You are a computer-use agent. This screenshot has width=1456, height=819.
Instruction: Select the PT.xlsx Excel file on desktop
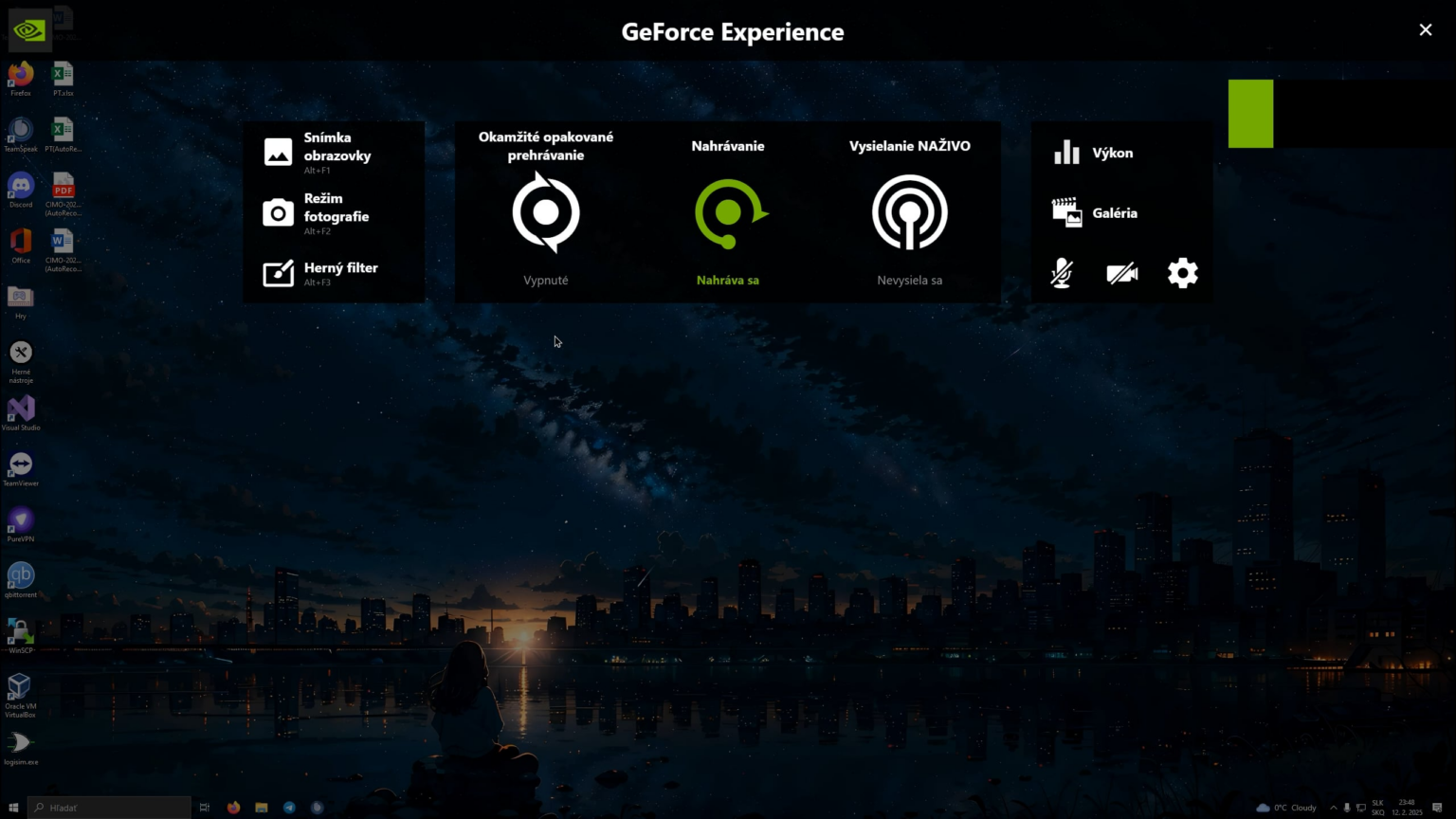(x=63, y=80)
